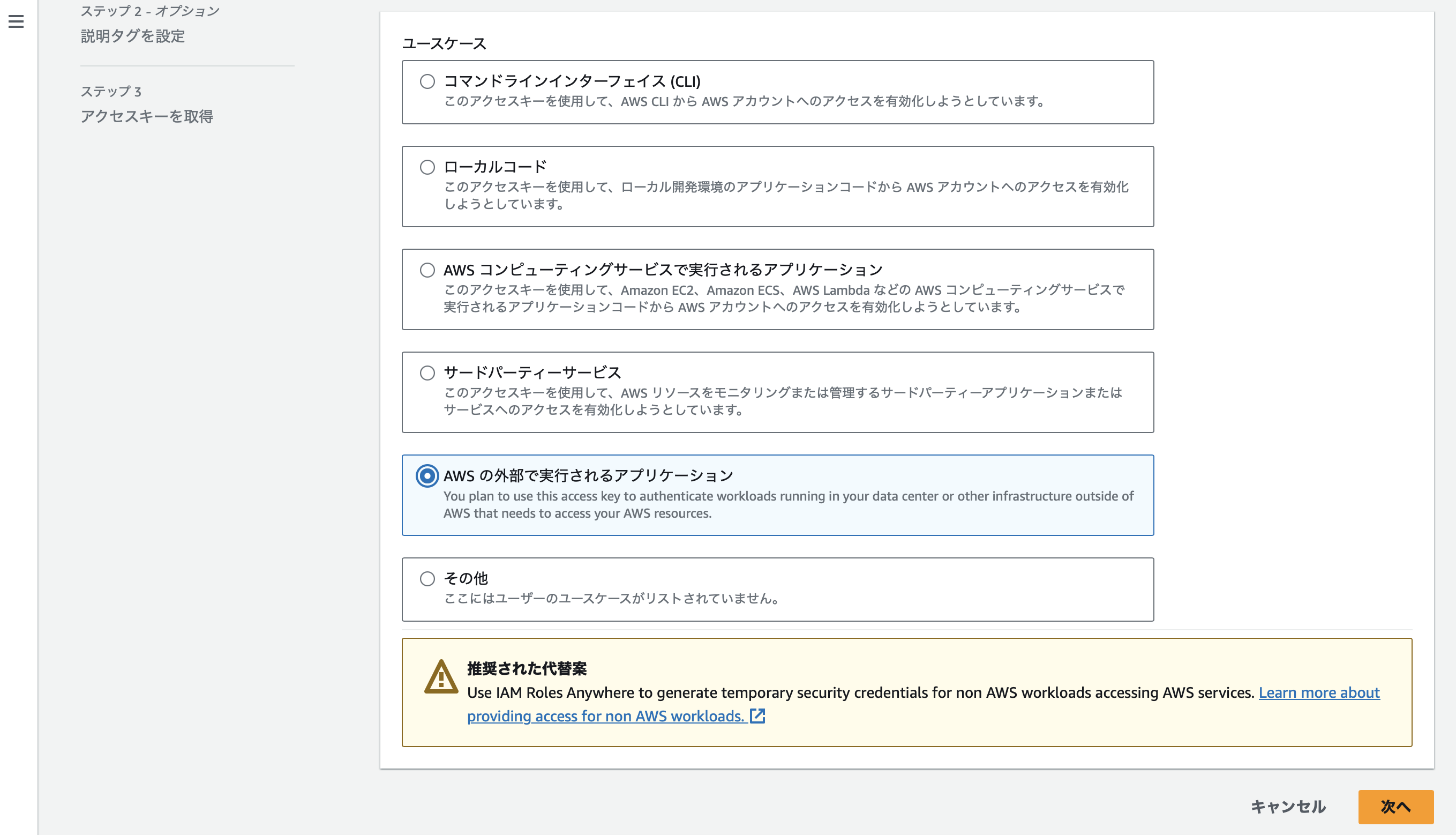Select the その他 radio button
This screenshot has width=1456, height=835.
(x=427, y=579)
